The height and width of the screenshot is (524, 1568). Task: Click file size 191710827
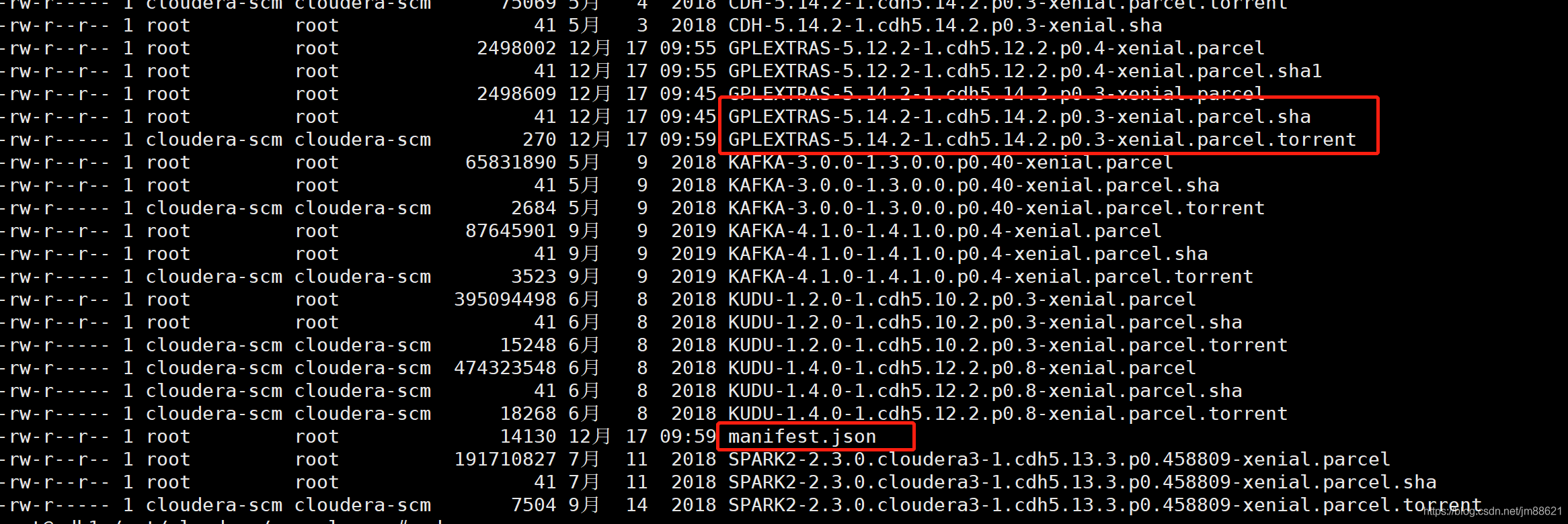(505, 460)
